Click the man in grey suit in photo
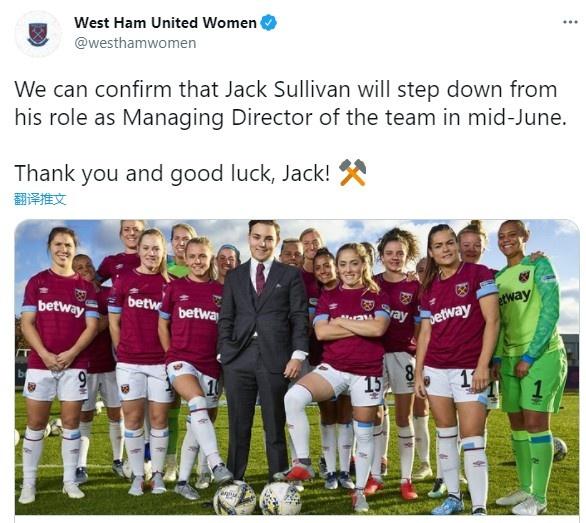586x523 pixels. [x=263, y=348]
